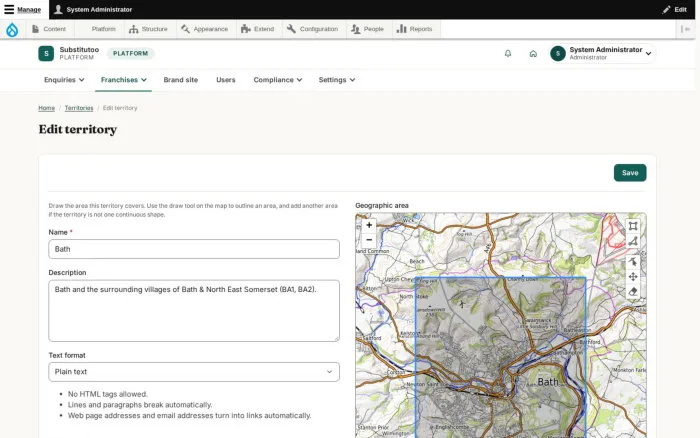Open the System Administrator account dropdown
Viewport: 700px width, 438px height.
pos(602,54)
